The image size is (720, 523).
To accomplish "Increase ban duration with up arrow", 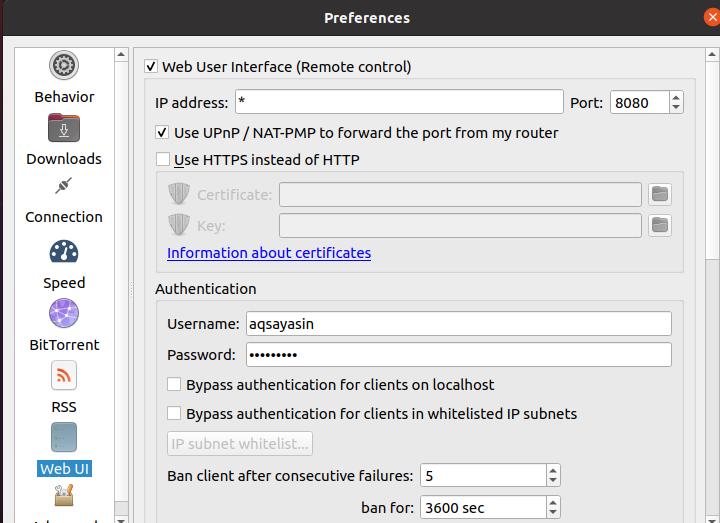I will 553,502.
